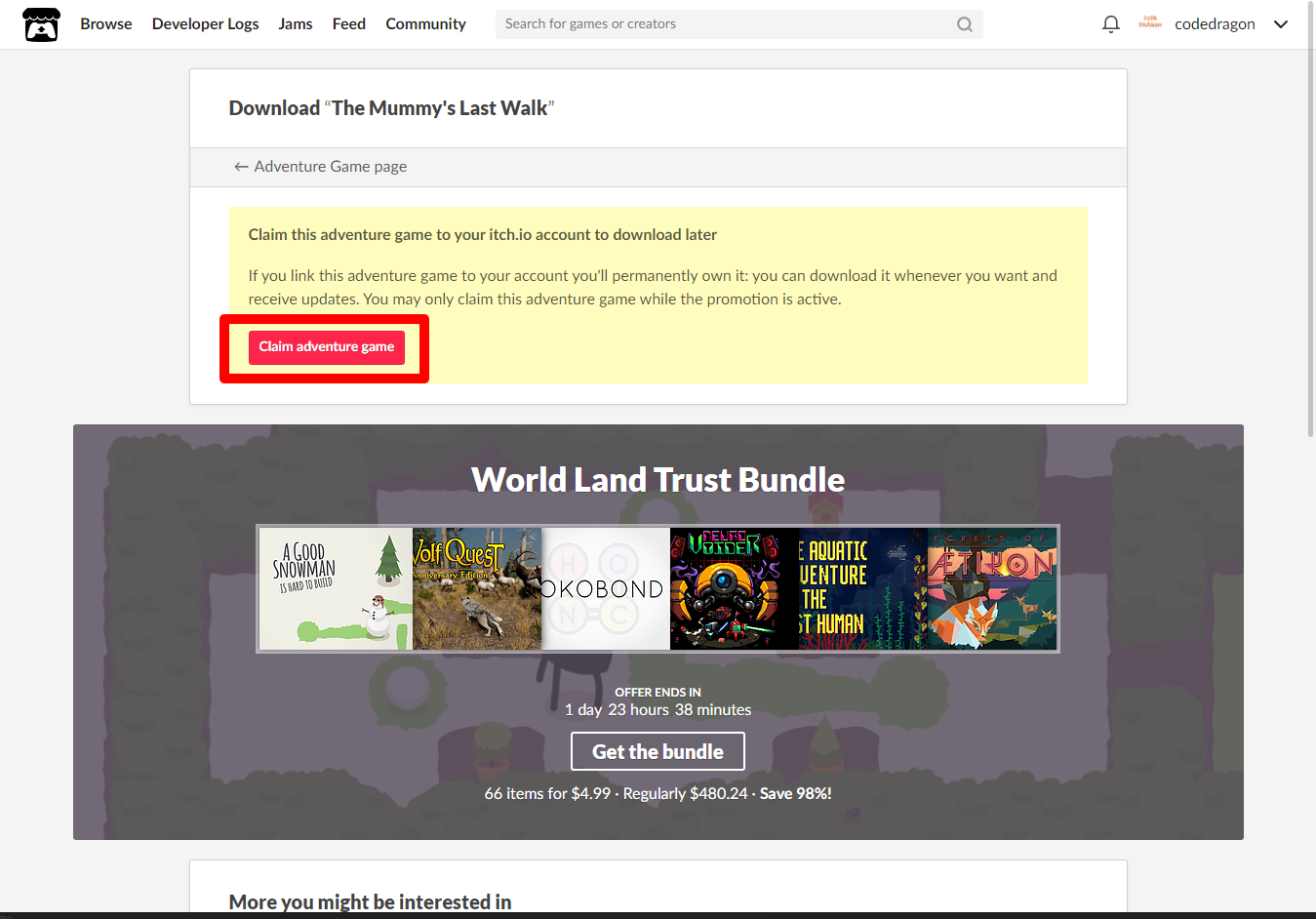Viewport: 1316px width, 919px height.
Task: Click the "1 day 23 hours 38 minutes" countdown
Action: coord(658,709)
